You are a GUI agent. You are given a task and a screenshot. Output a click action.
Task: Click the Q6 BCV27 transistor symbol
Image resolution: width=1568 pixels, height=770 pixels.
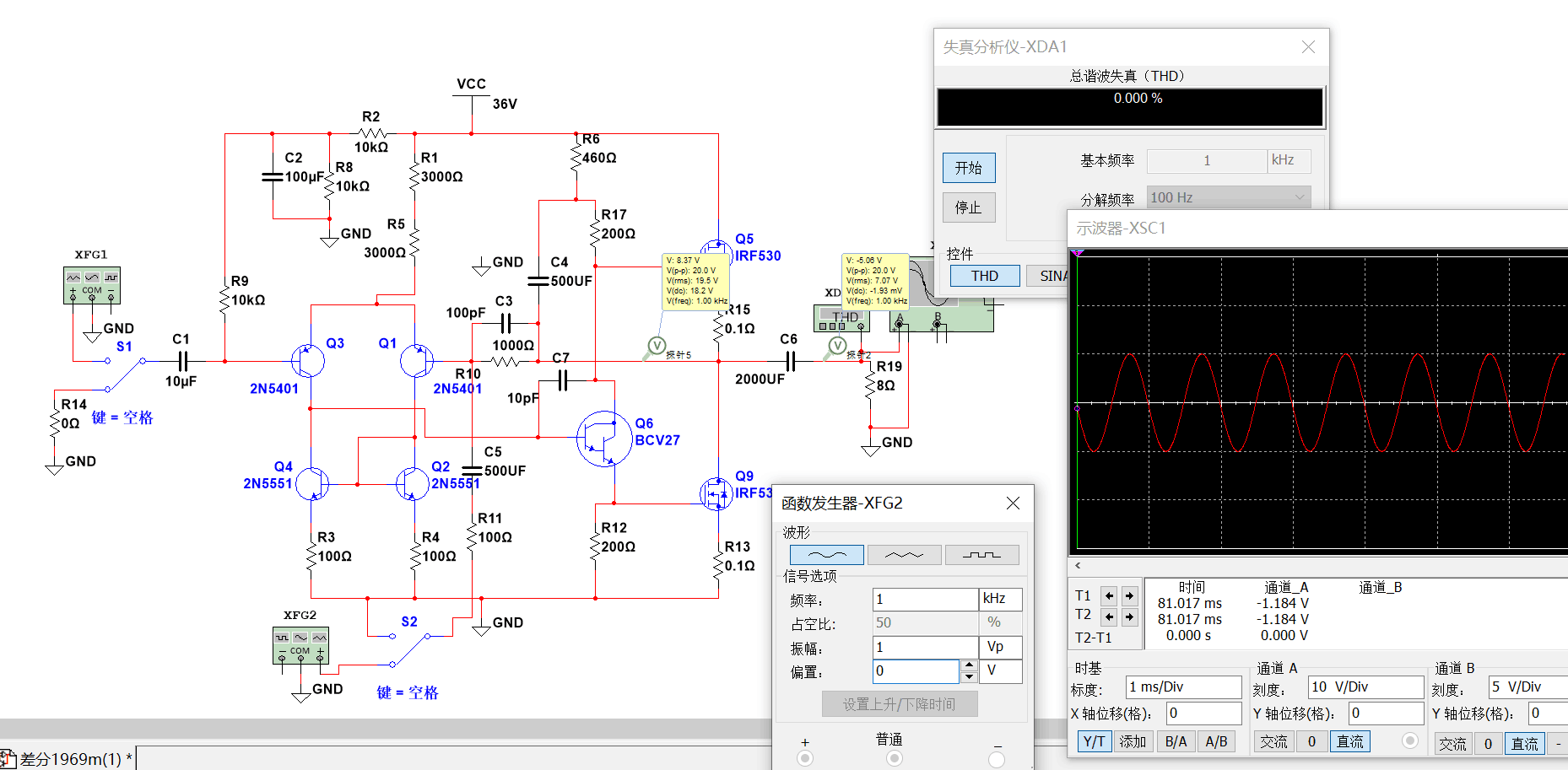604,439
